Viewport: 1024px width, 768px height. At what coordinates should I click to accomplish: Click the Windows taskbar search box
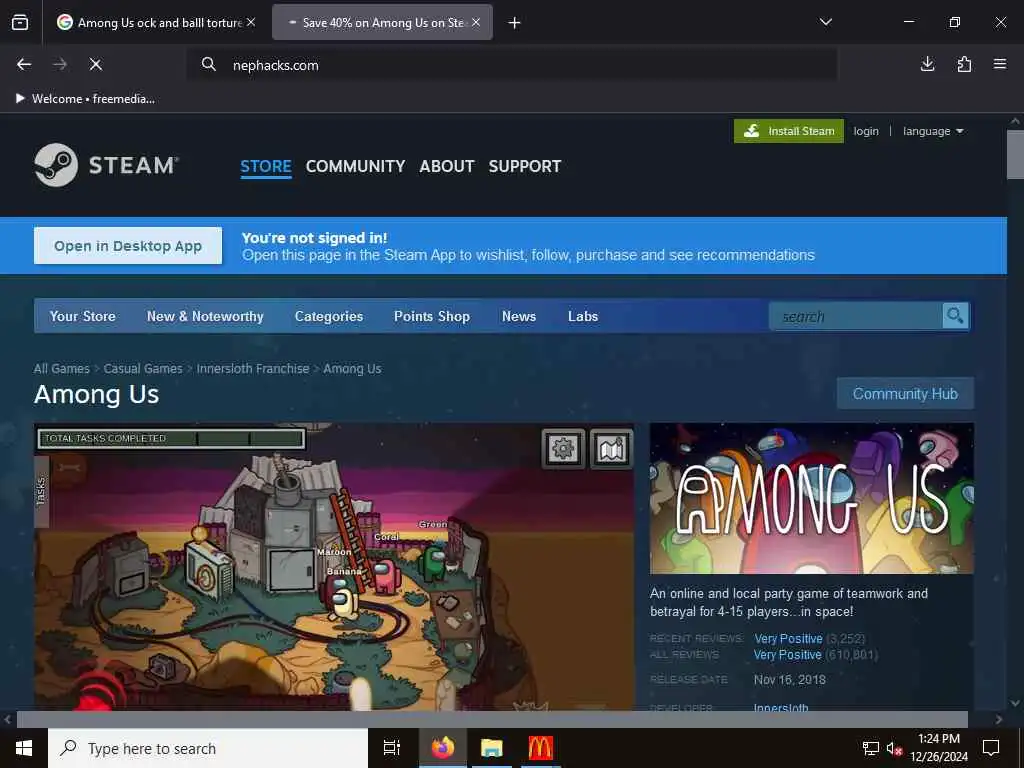(x=208, y=748)
